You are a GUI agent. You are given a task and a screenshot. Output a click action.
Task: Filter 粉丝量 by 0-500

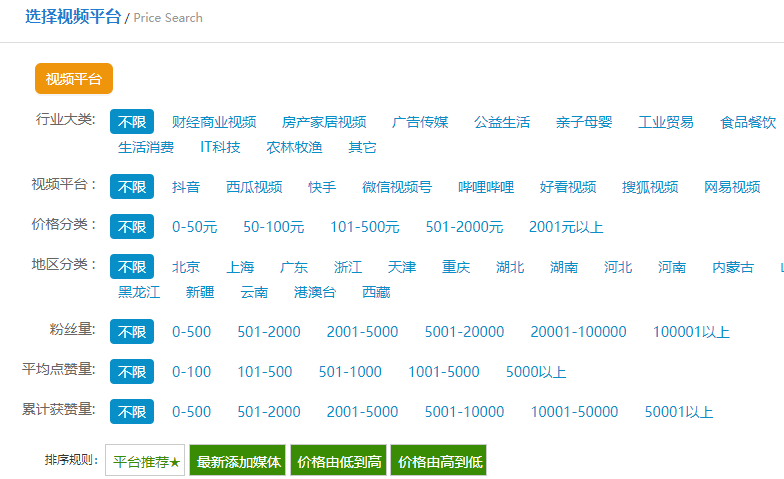point(192,332)
